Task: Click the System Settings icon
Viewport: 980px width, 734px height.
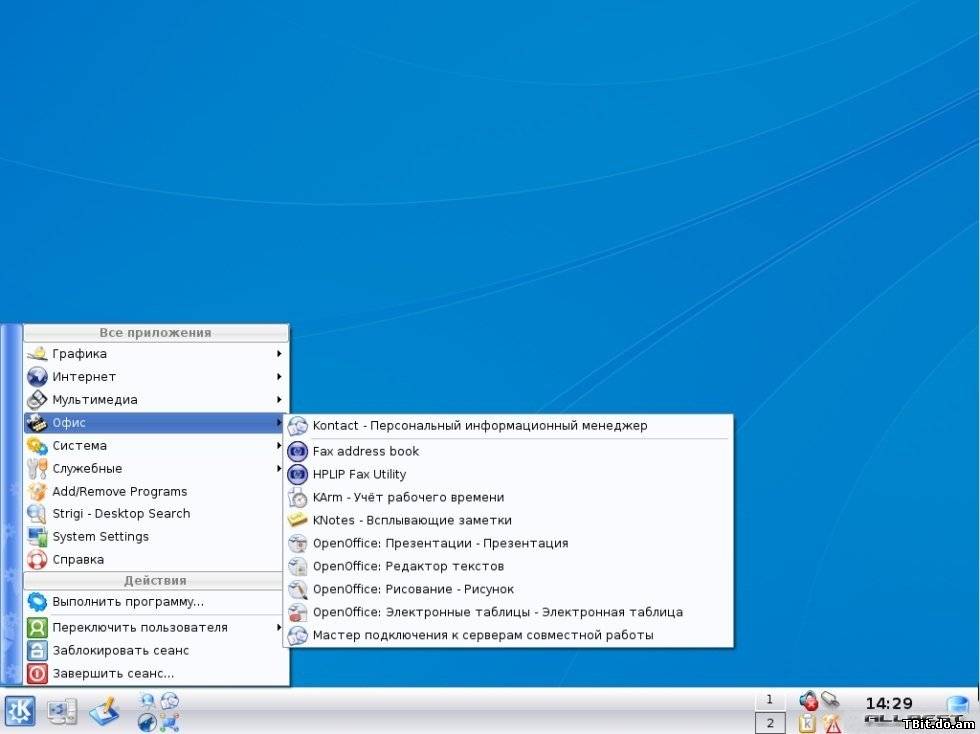Action: coord(37,536)
